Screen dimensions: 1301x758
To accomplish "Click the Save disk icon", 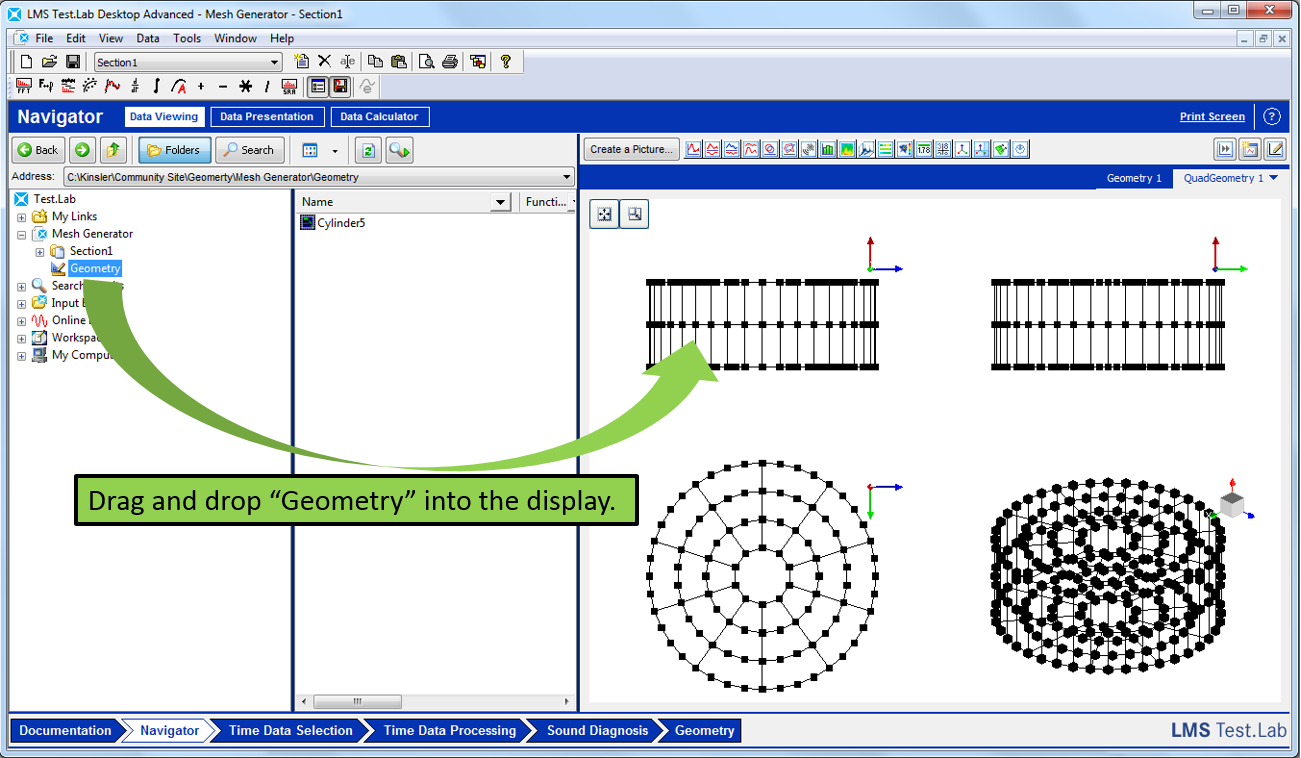I will (x=73, y=62).
